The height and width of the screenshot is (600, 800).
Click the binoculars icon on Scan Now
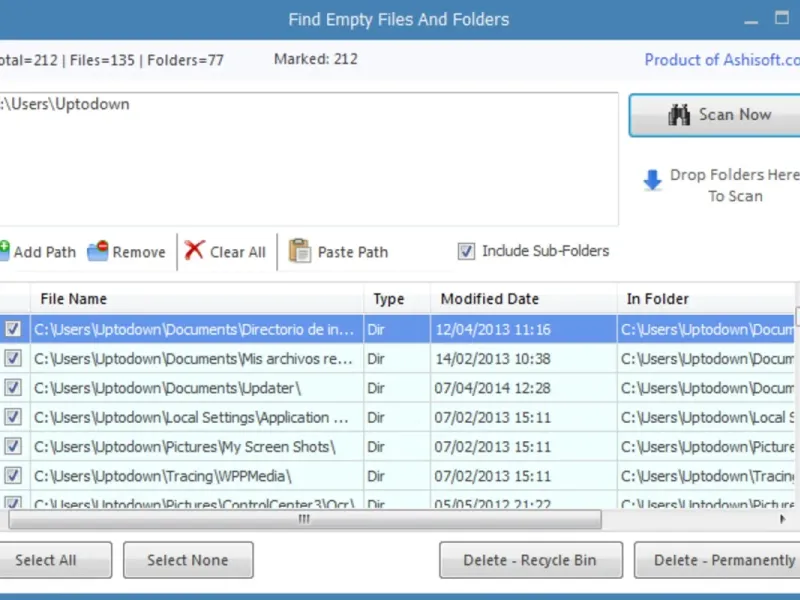pyautogui.click(x=680, y=115)
